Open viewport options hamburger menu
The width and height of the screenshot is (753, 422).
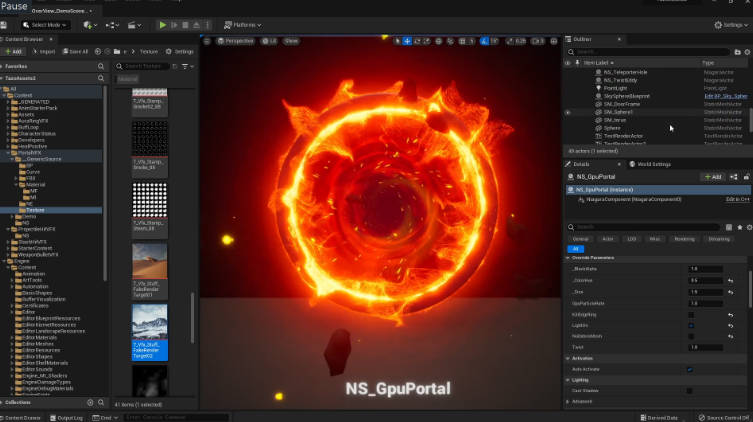tap(205, 41)
